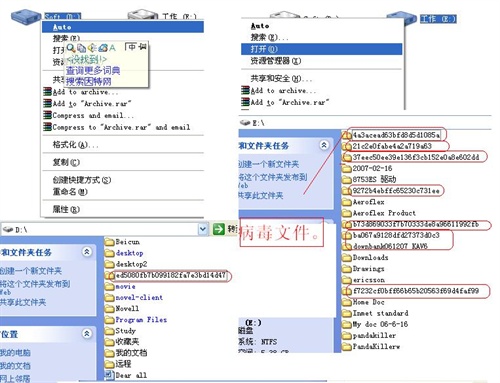Select the Program Files folder icon
Screen dimensions: 500x383
pos(110,320)
